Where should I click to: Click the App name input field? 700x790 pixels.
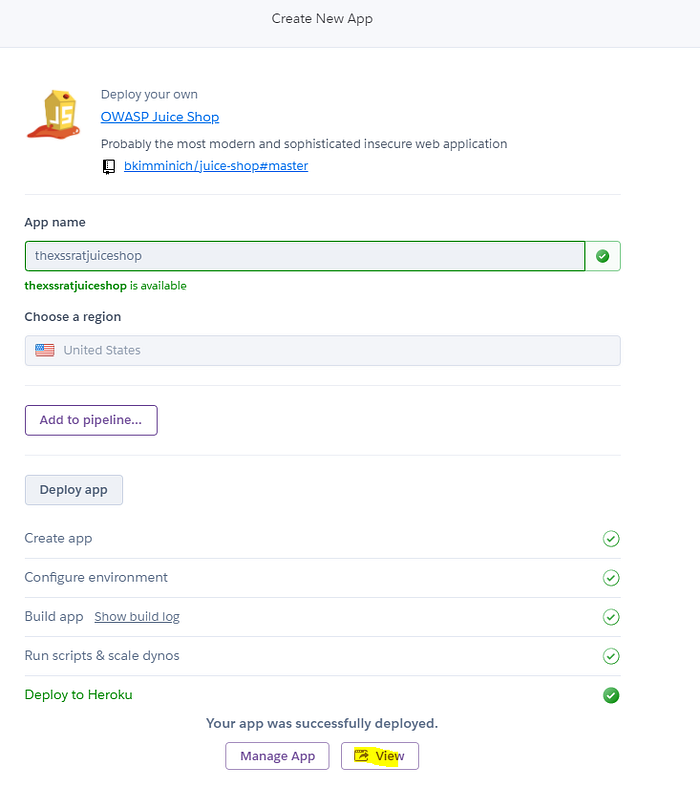pos(305,256)
